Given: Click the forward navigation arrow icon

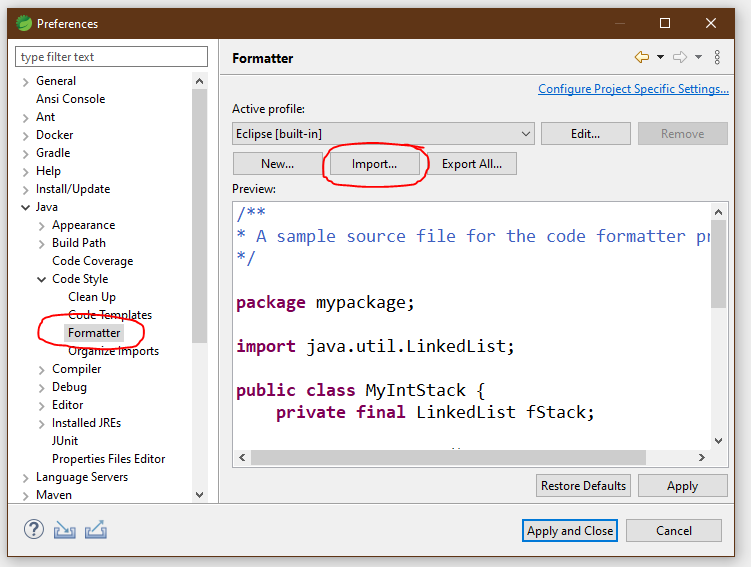Looking at the screenshot, I should pyautogui.click(x=680, y=57).
